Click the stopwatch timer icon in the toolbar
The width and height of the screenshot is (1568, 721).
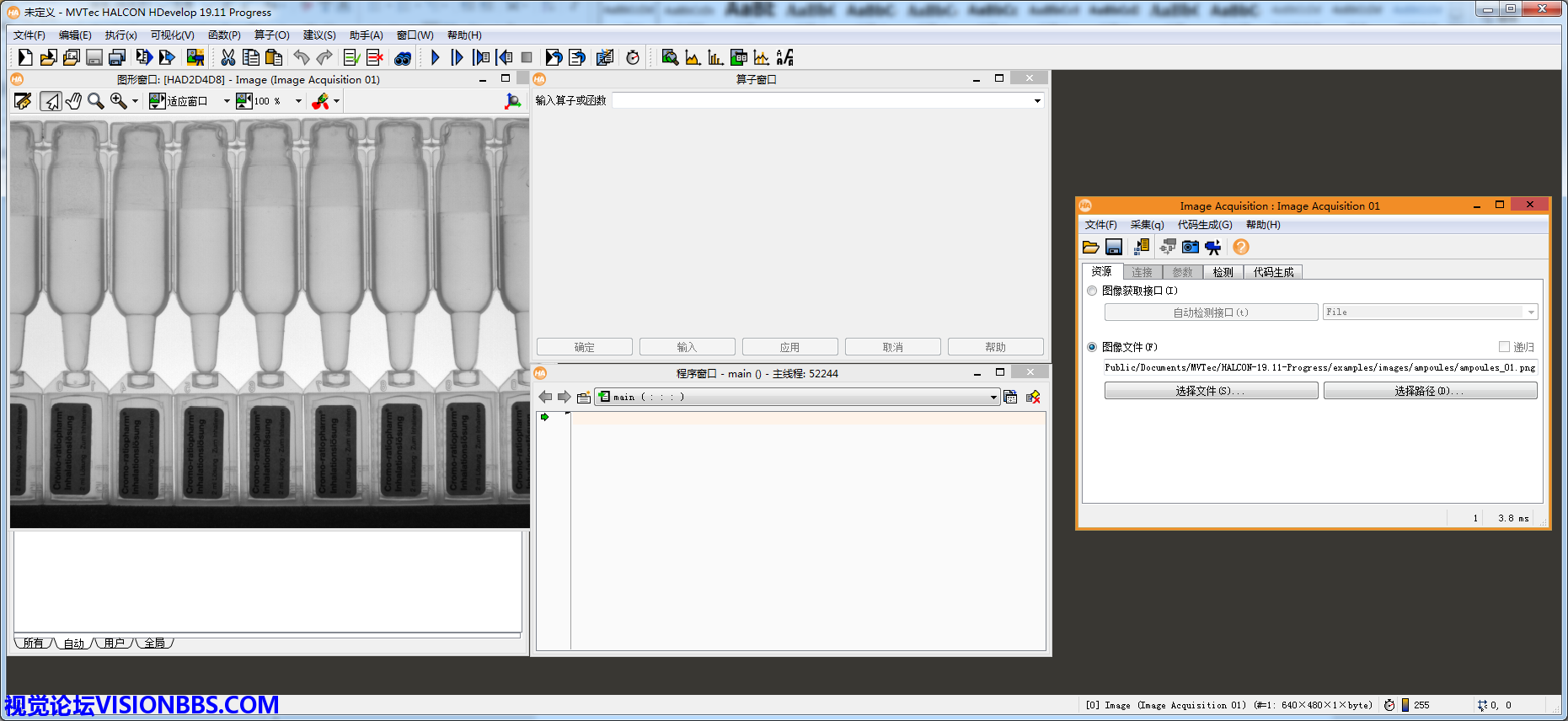tap(633, 57)
